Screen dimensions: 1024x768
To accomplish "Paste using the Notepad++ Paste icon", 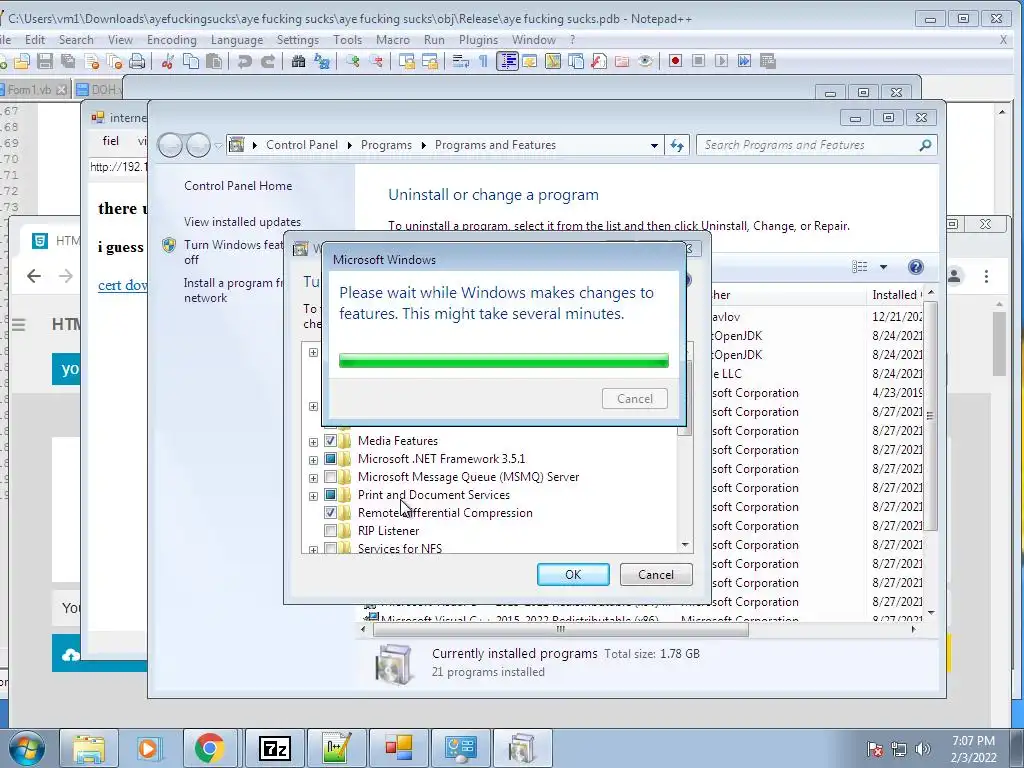I will 214,61.
